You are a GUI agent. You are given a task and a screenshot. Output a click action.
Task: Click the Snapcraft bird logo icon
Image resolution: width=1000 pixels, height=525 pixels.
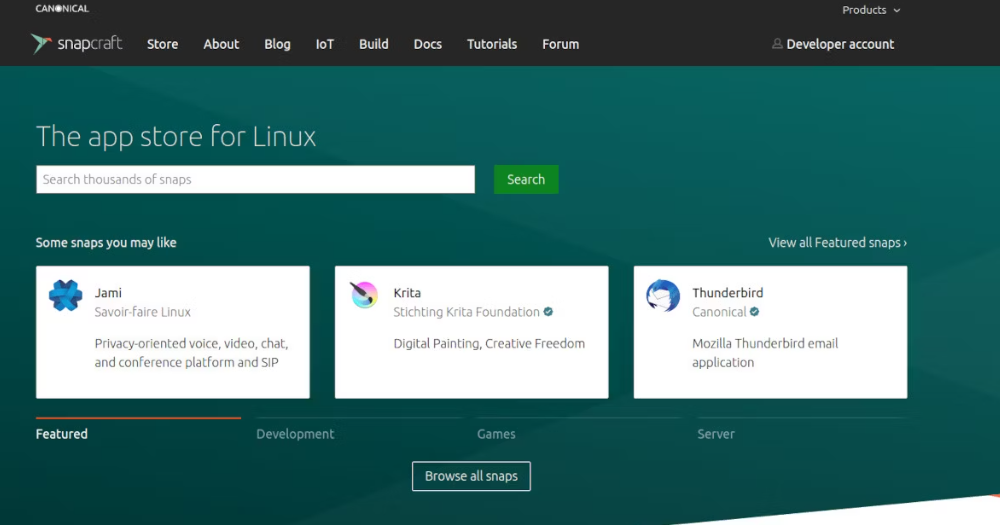(x=41, y=43)
